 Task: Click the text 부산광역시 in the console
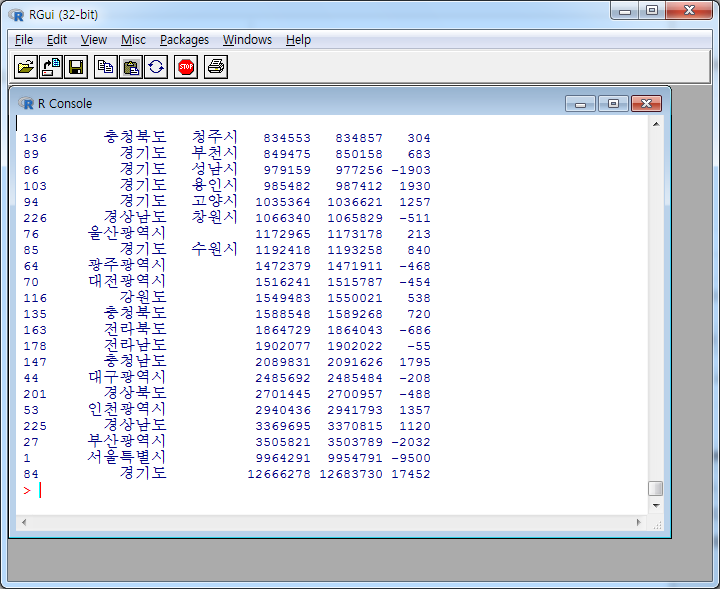(x=127, y=441)
